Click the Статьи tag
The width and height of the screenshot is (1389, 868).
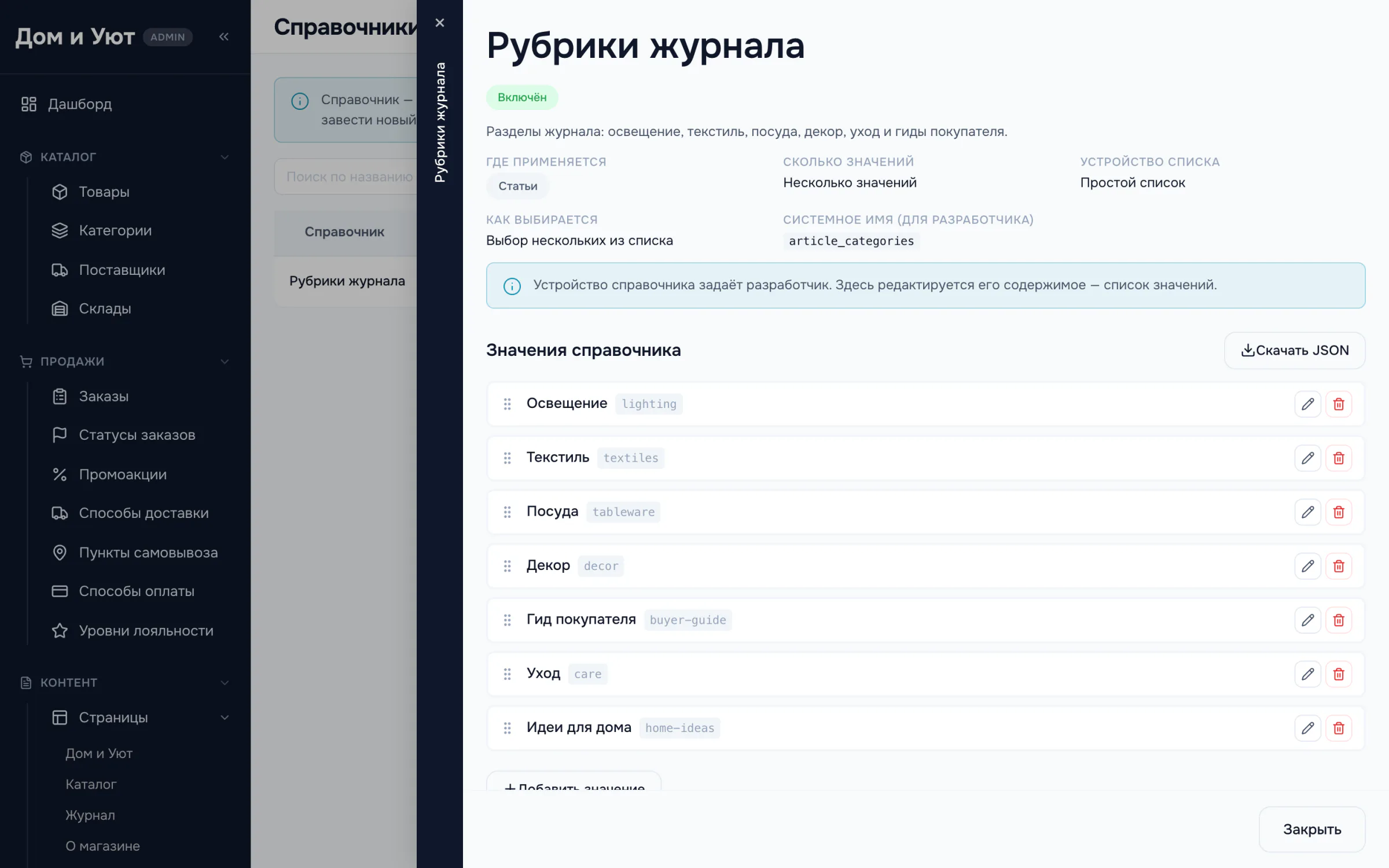(x=518, y=186)
